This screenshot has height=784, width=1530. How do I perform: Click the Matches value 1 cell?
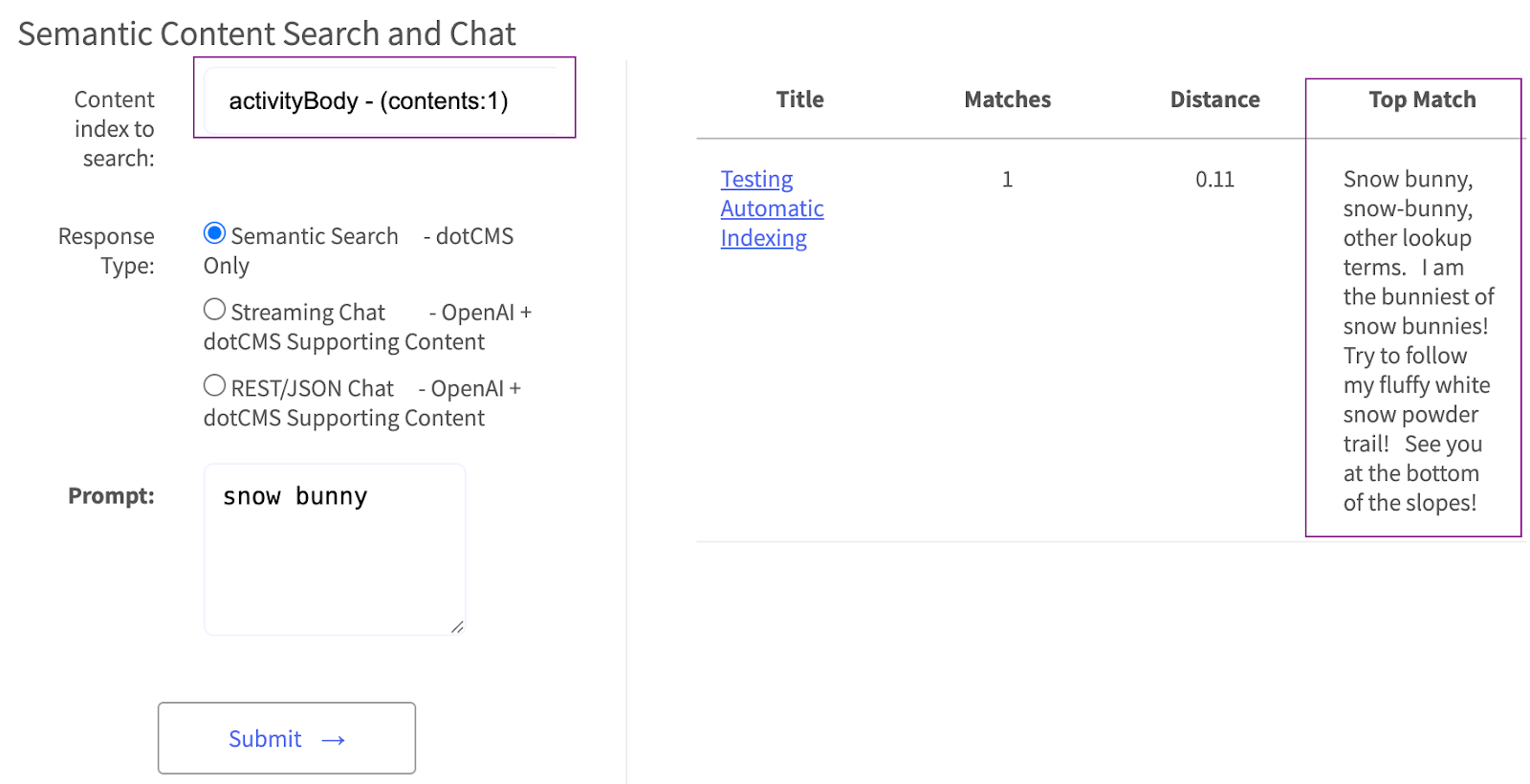pos(1007,179)
